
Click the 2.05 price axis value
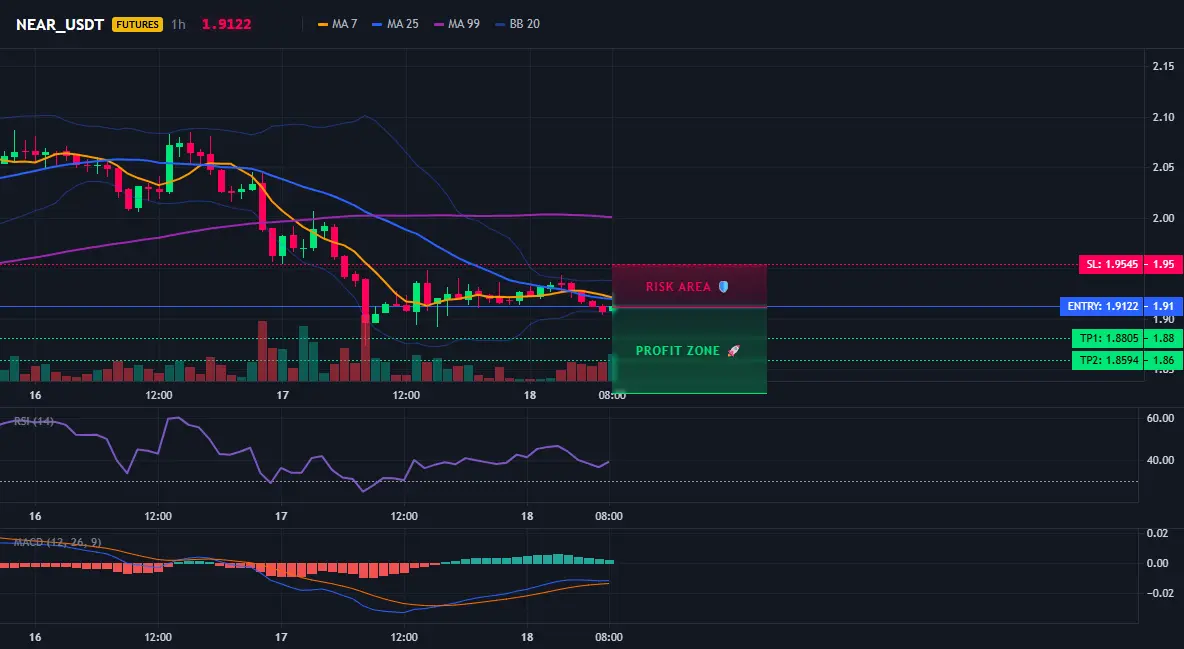[1163, 168]
